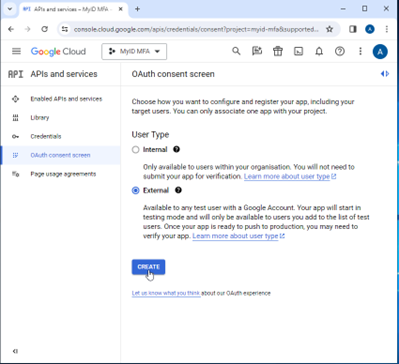The width and height of the screenshot is (399, 364).
Task: Select the External user type radio
Action: (135, 191)
